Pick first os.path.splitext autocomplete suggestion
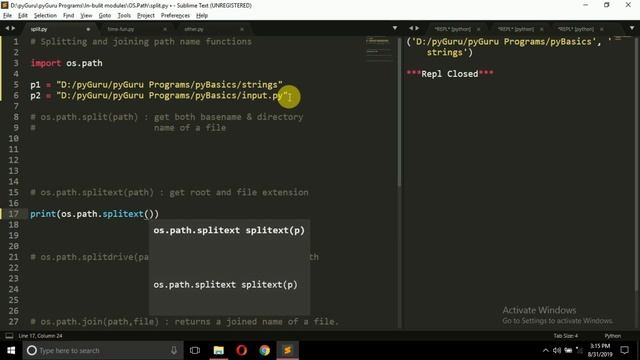 229,230
